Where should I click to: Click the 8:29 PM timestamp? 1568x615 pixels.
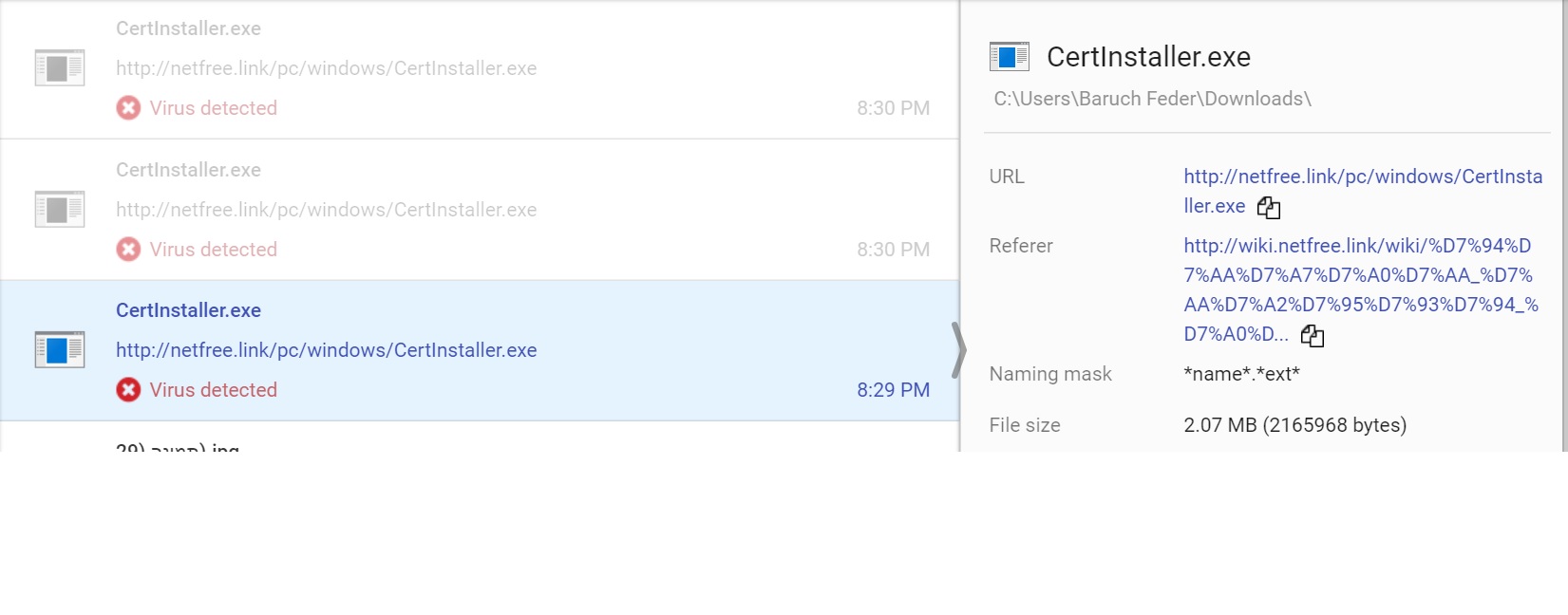tap(893, 390)
